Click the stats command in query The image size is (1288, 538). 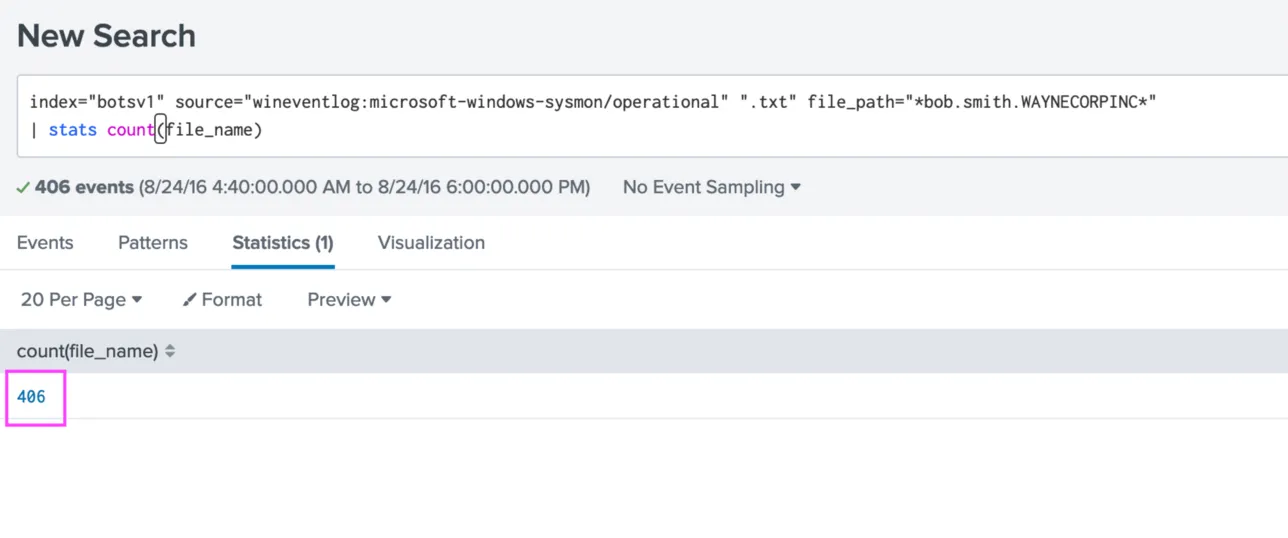click(x=73, y=130)
